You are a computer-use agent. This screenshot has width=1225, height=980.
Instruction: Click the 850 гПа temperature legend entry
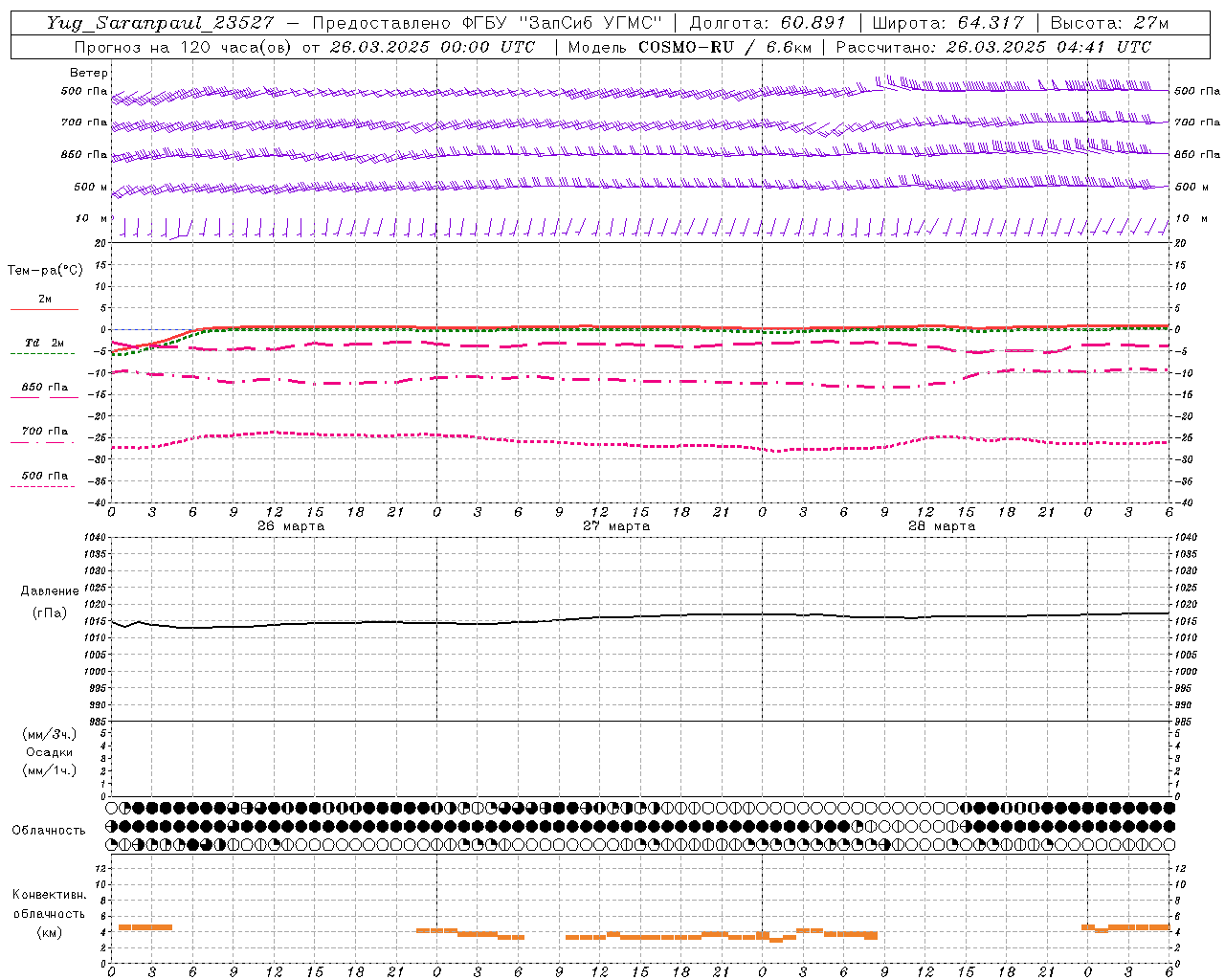coord(45,388)
